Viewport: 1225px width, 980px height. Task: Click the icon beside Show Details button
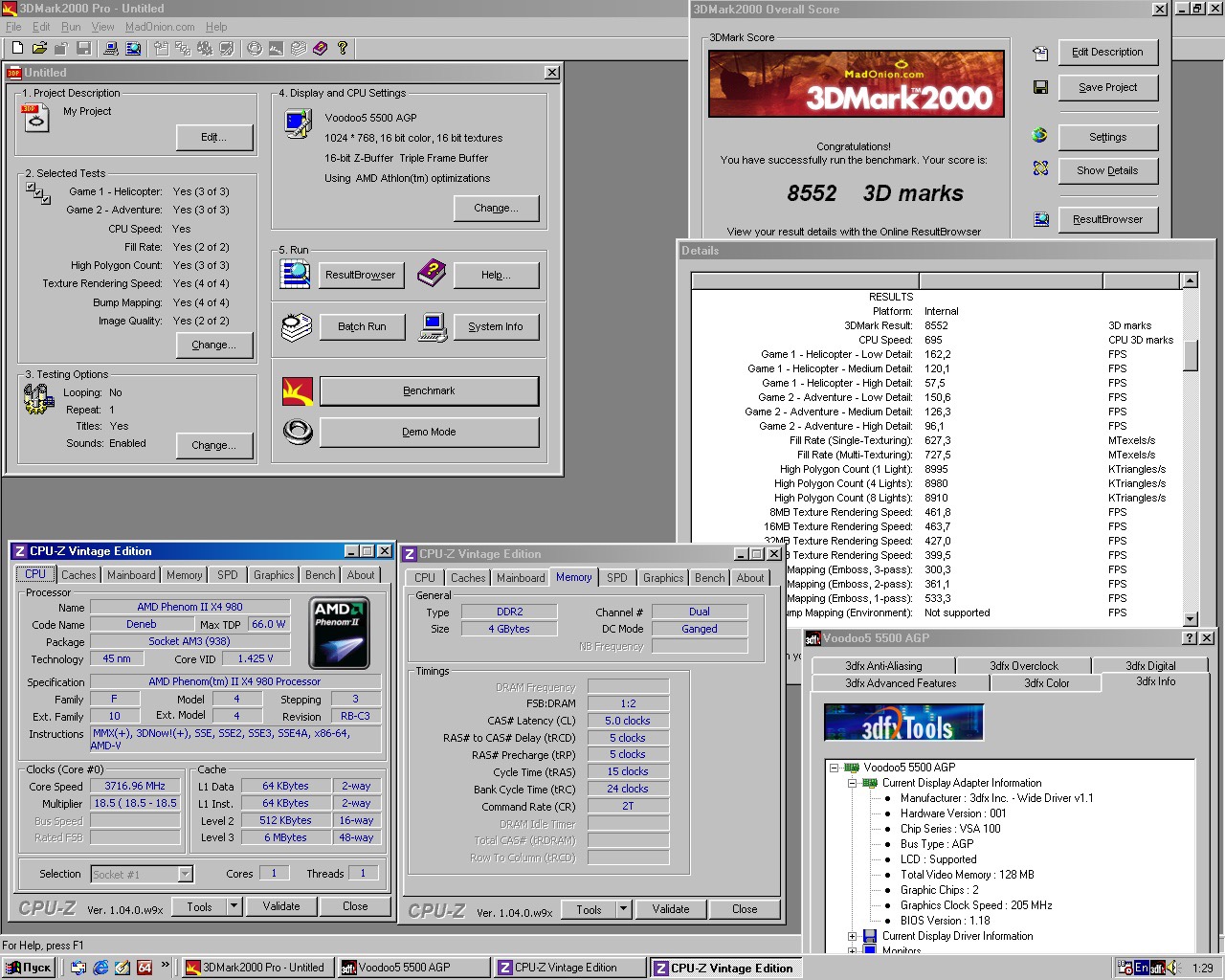pyautogui.click(x=1040, y=168)
